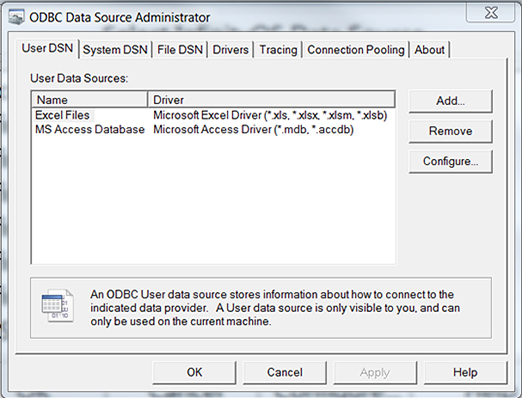Viewport: 522px width, 398px height.
Task: Open the File DSN tab
Action: pyautogui.click(x=180, y=50)
